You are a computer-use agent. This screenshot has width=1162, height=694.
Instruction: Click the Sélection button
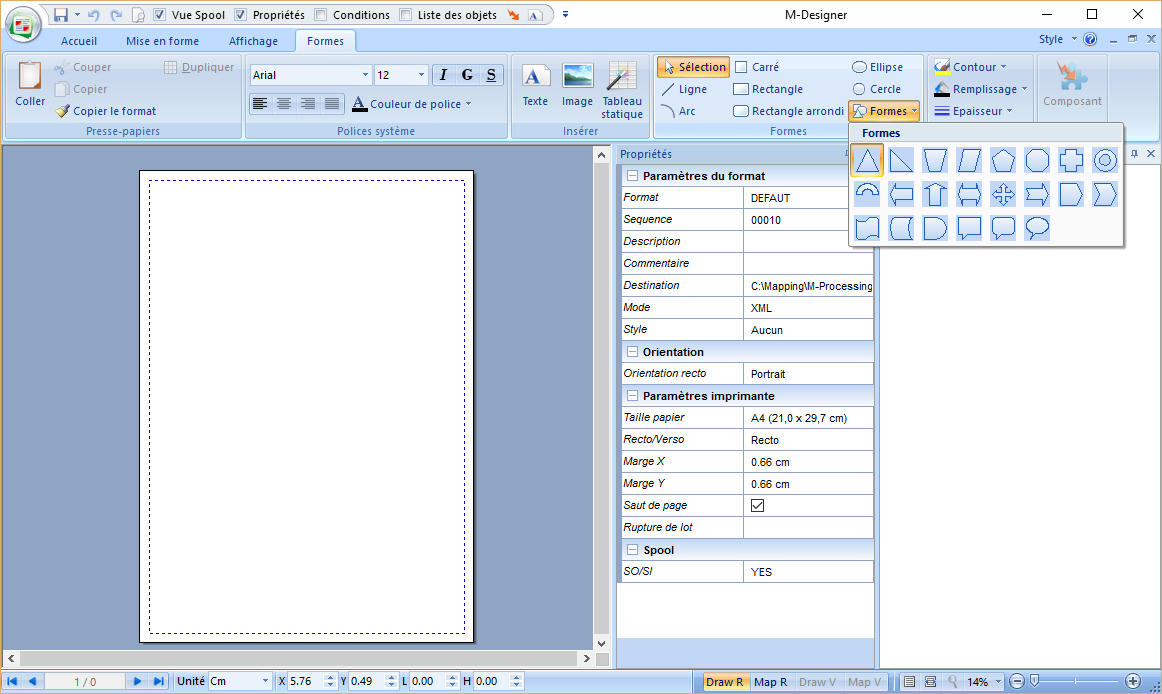tap(693, 66)
